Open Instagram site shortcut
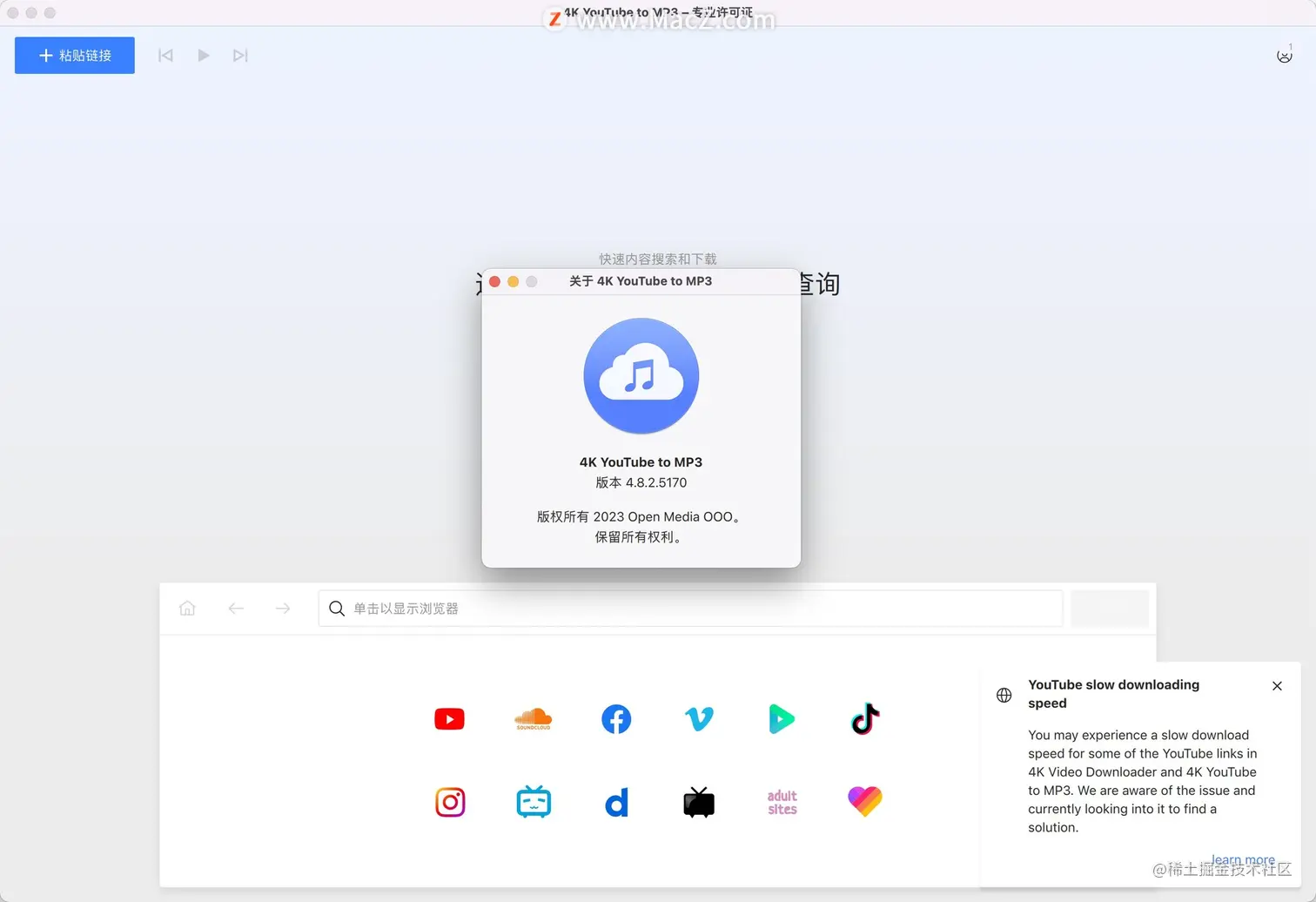Viewport: 1316px width, 902px height. (450, 802)
